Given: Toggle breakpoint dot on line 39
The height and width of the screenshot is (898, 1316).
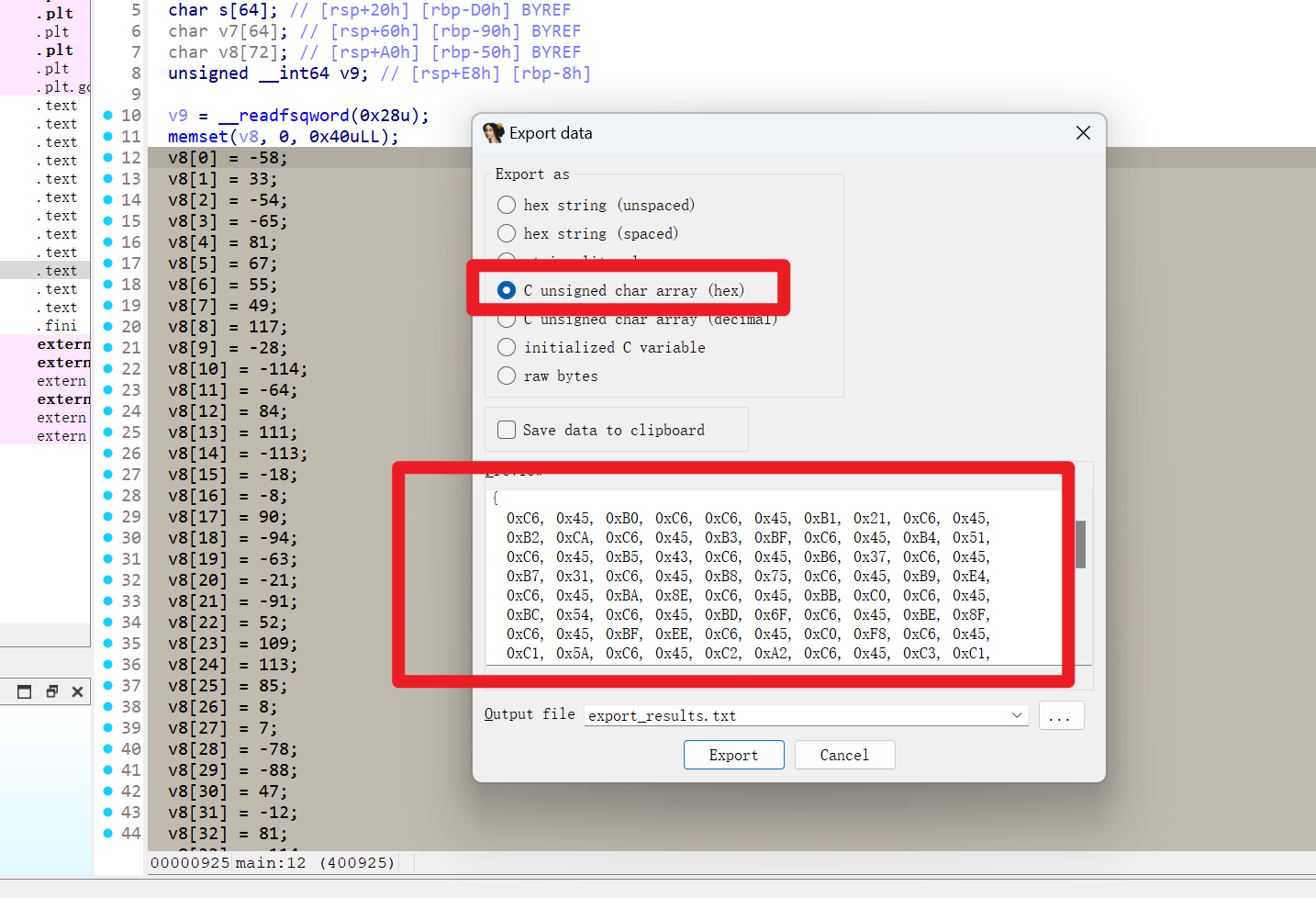Looking at the screenshot, I should (x=107, y=727).
